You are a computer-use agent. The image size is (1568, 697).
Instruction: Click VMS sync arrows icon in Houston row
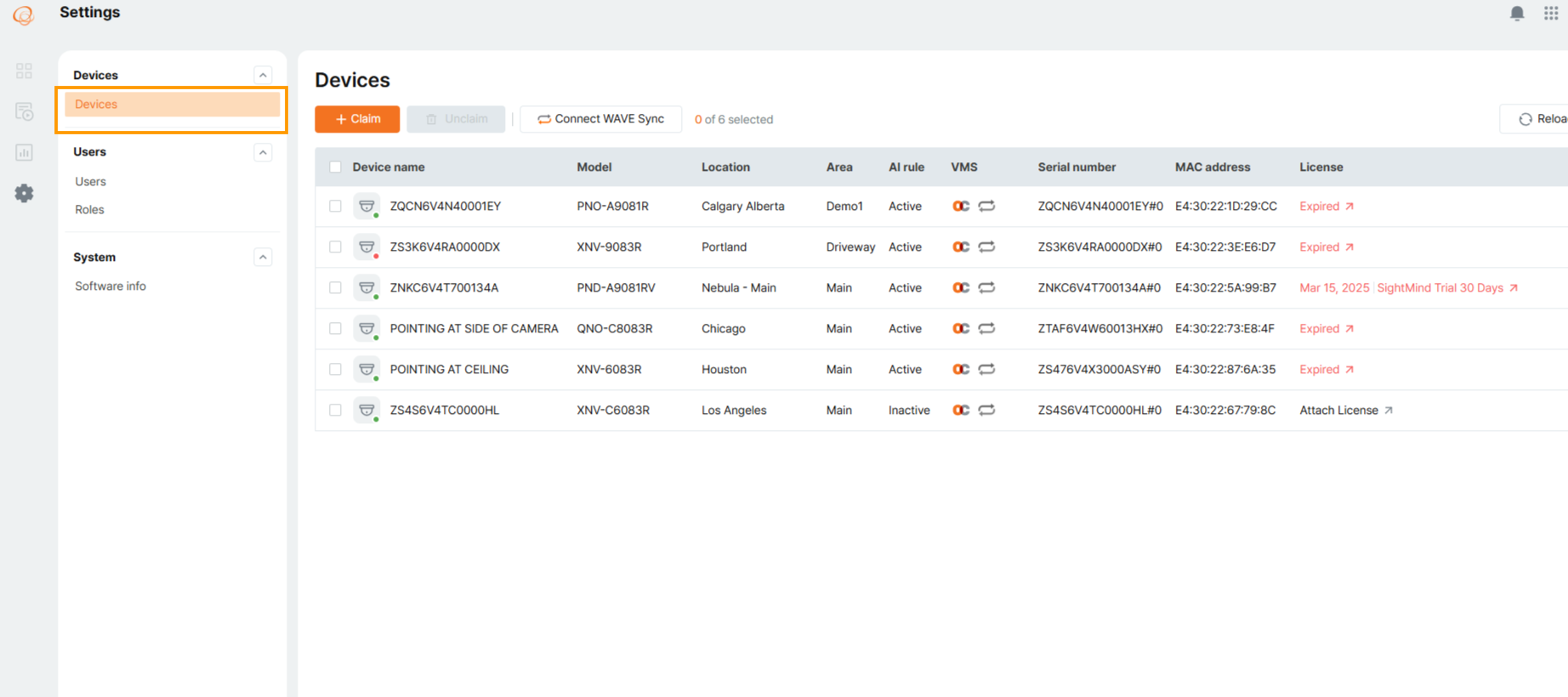[986, 369]
